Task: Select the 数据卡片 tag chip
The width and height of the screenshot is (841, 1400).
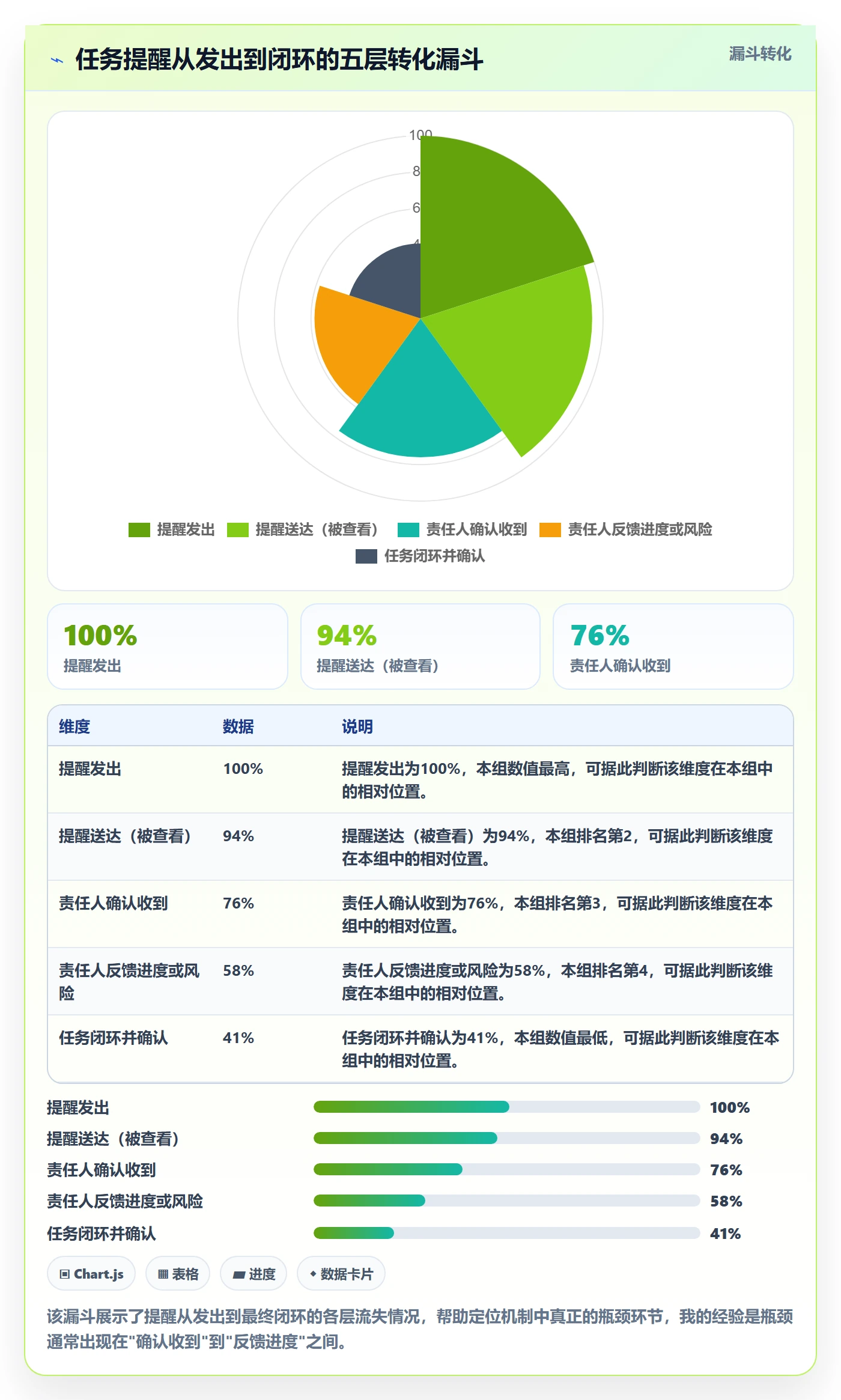Action: coord(341,1274)
